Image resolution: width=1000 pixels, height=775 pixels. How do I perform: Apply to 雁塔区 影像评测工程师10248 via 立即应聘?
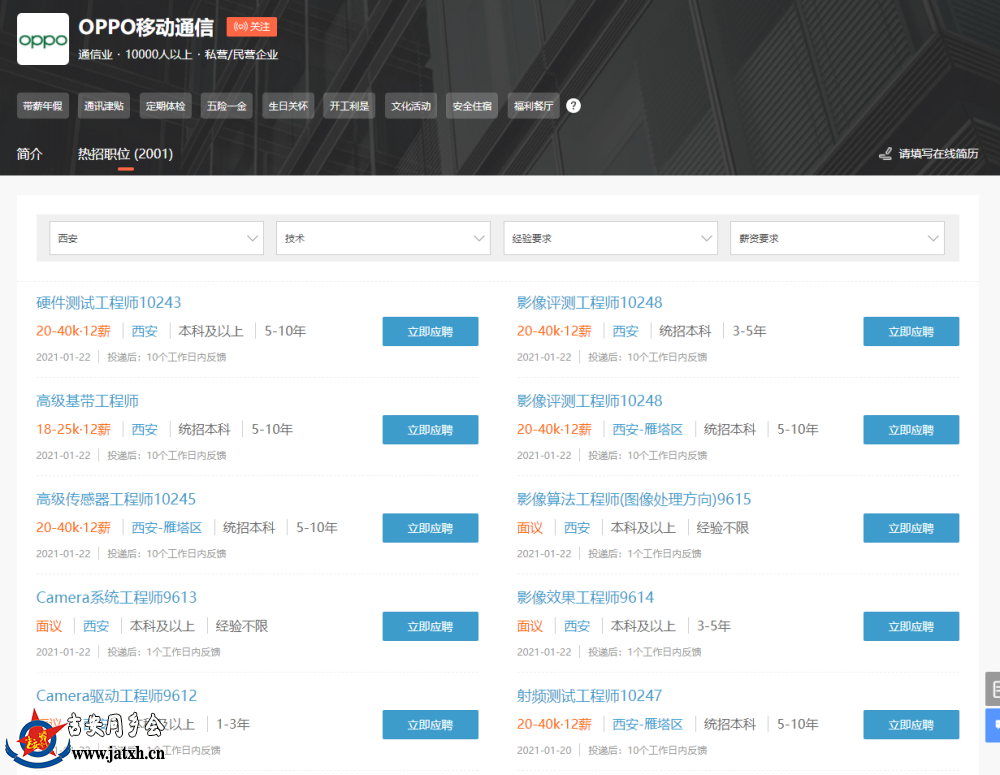click(x=911, y=429)
